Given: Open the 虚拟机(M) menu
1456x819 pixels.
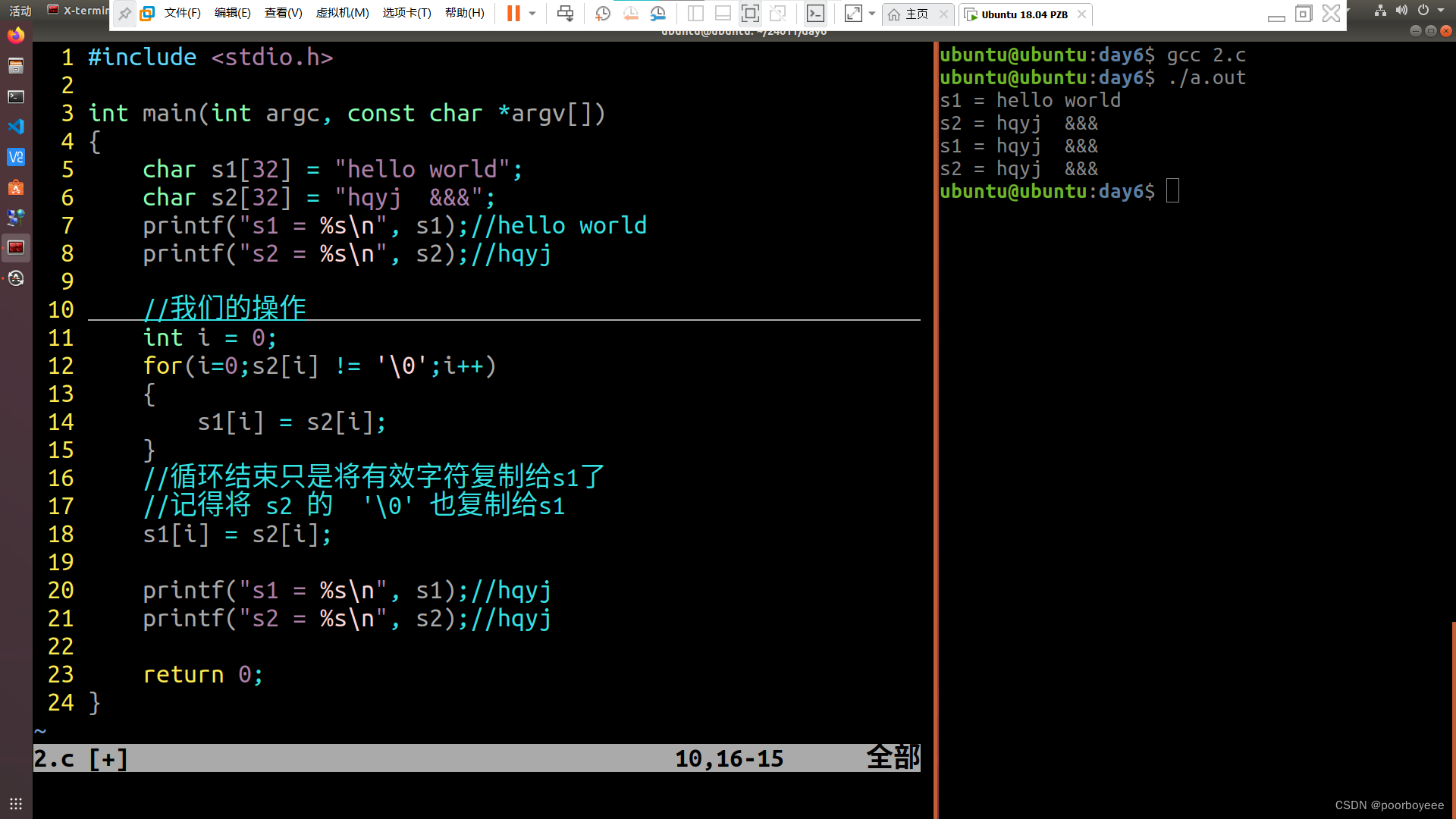Looking at the screenshot, I should pyautogui.click(x=342, y=14).
